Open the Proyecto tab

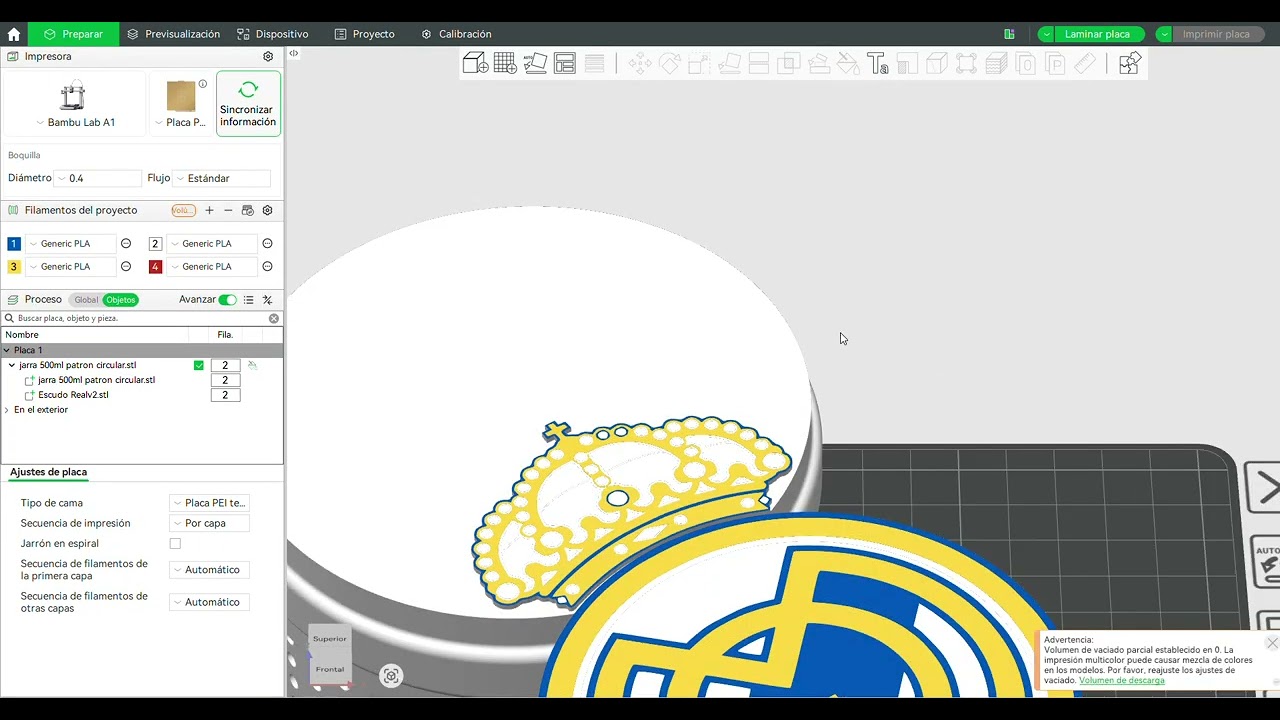[365, 34]
